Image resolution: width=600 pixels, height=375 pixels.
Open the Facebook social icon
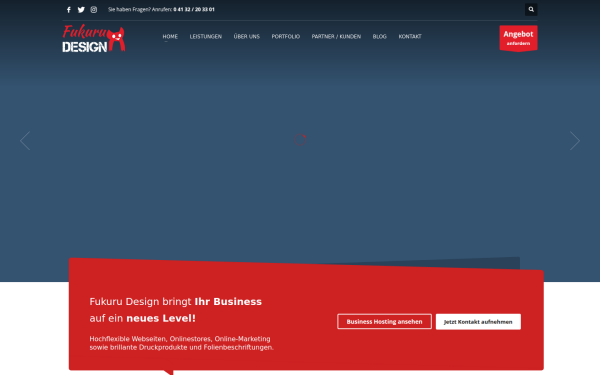(x=68, y=10)
